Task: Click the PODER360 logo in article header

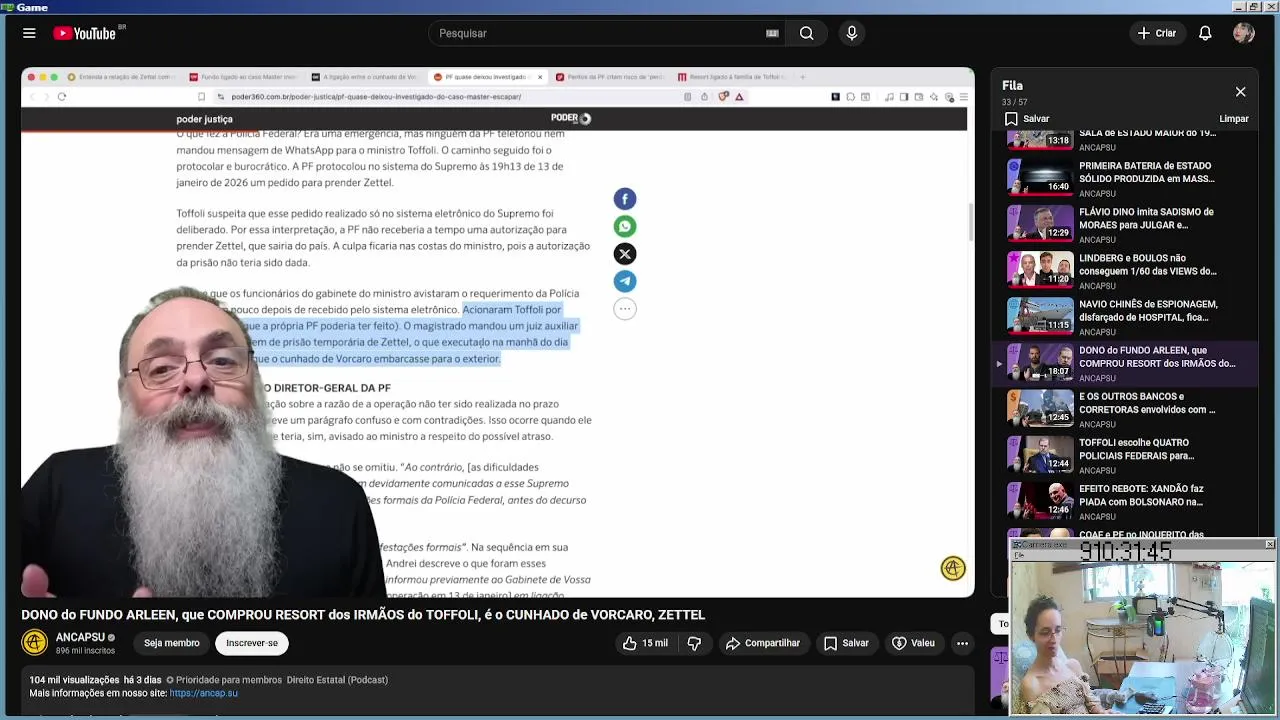Action: pos(570,118)
